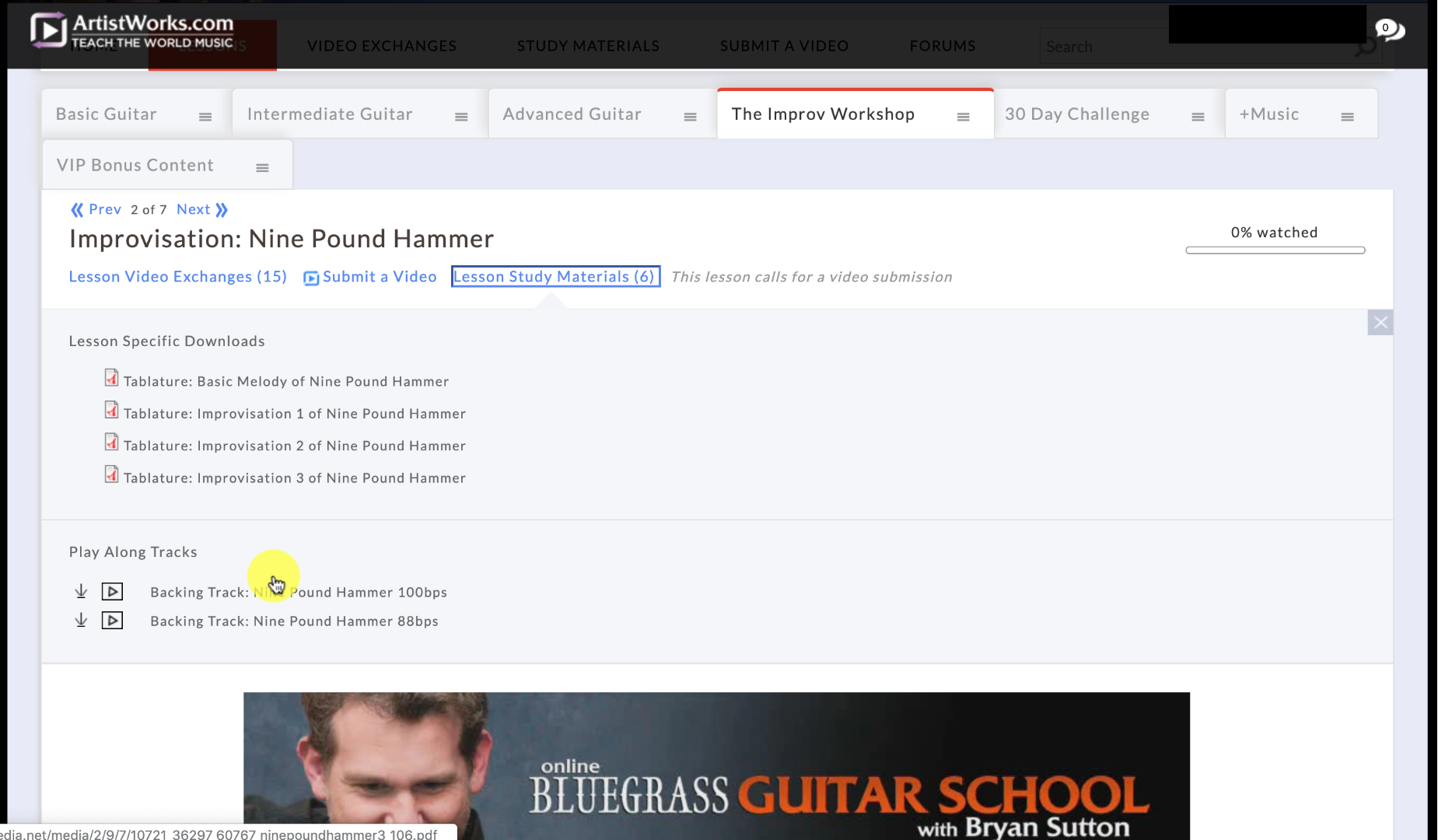Switch to the Basic Guitar tab
The width and height of the screenshot is (1438, 840).
(107, 114)
